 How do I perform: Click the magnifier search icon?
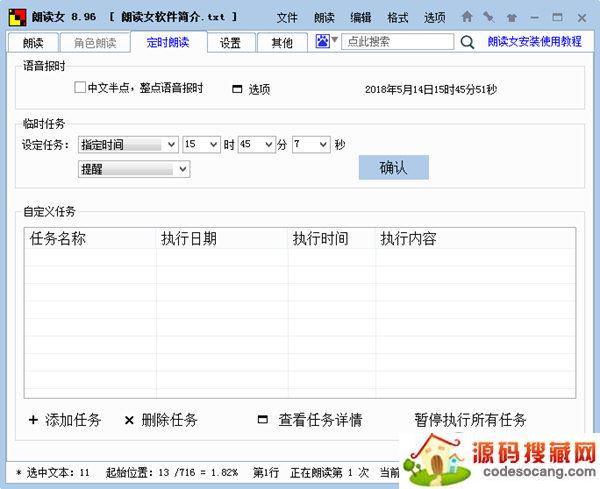point(467,42)
